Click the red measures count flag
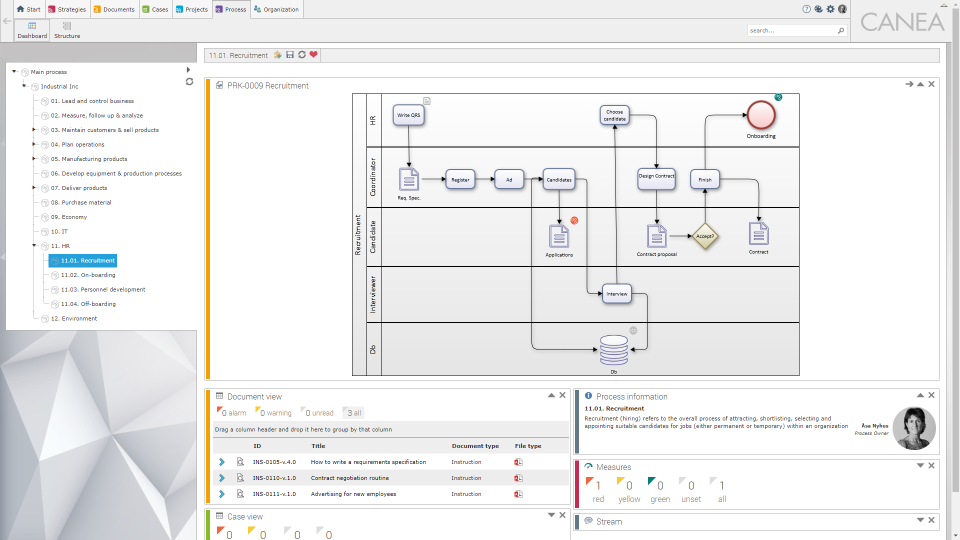The height and width of the screenshot is (540, 960). tap(593, 484)
